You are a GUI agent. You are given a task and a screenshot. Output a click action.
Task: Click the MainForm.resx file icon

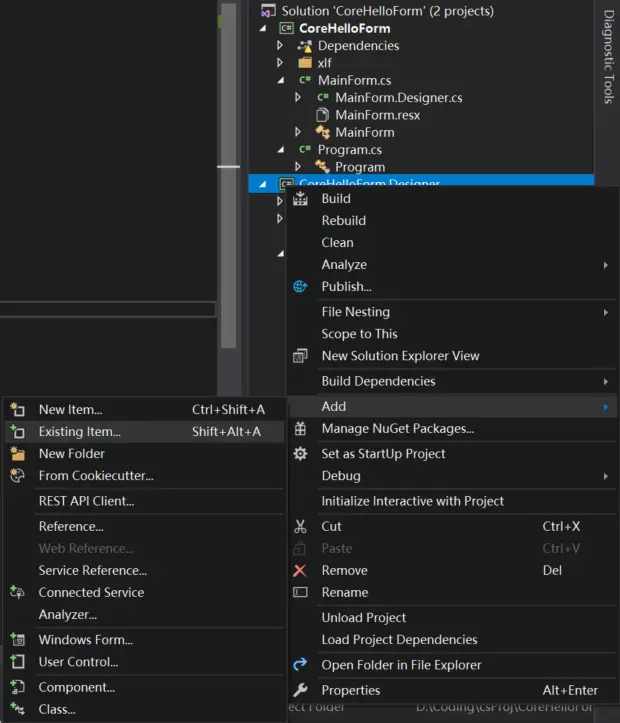tap(322, 115)
